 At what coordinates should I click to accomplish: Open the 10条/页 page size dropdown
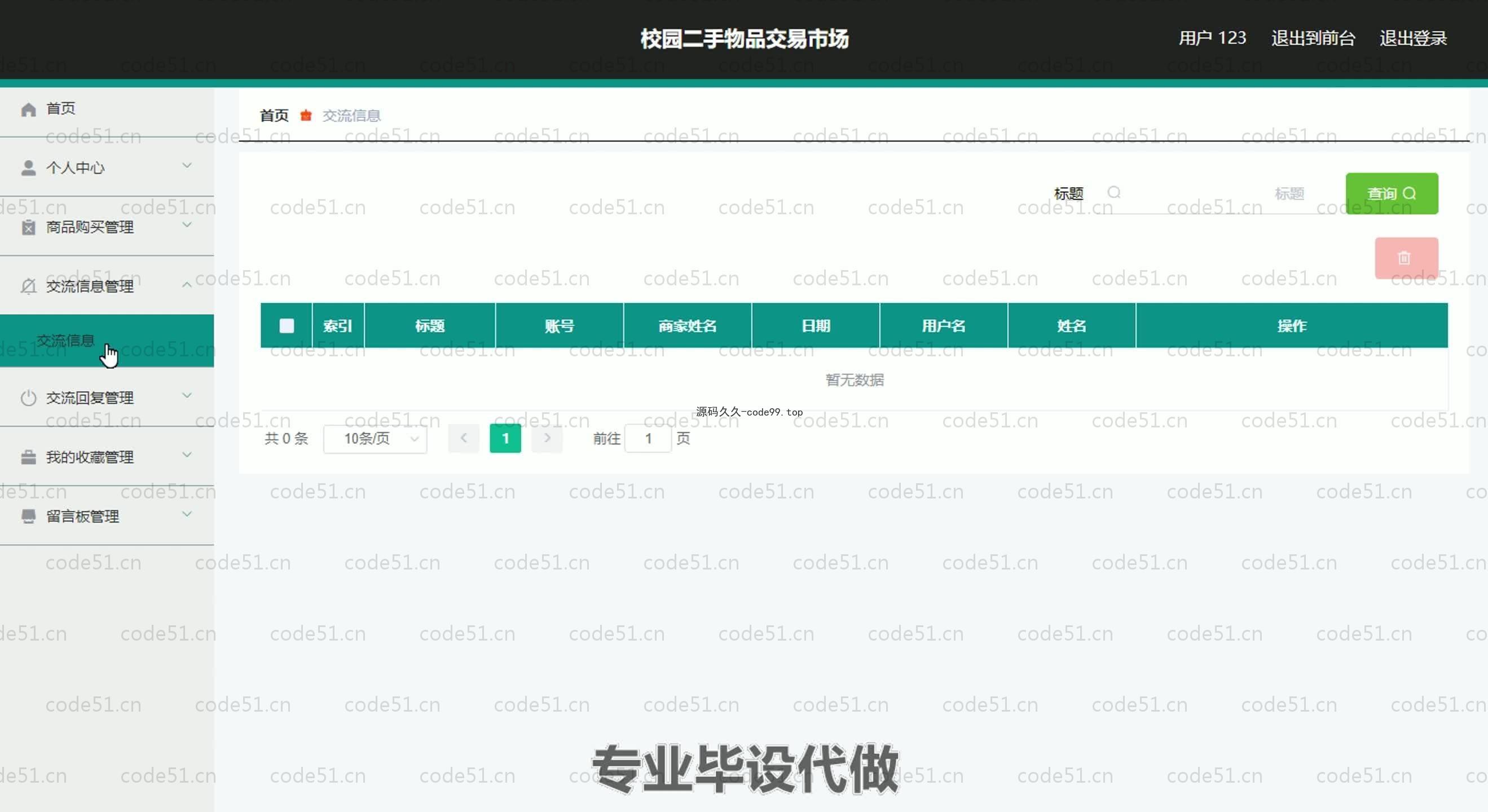click(376, 439)
